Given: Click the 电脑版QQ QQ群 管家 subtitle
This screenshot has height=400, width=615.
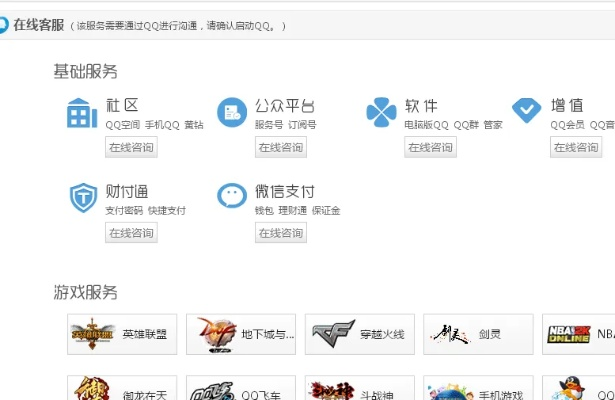Looking at the screenshot, I should 453,125.
